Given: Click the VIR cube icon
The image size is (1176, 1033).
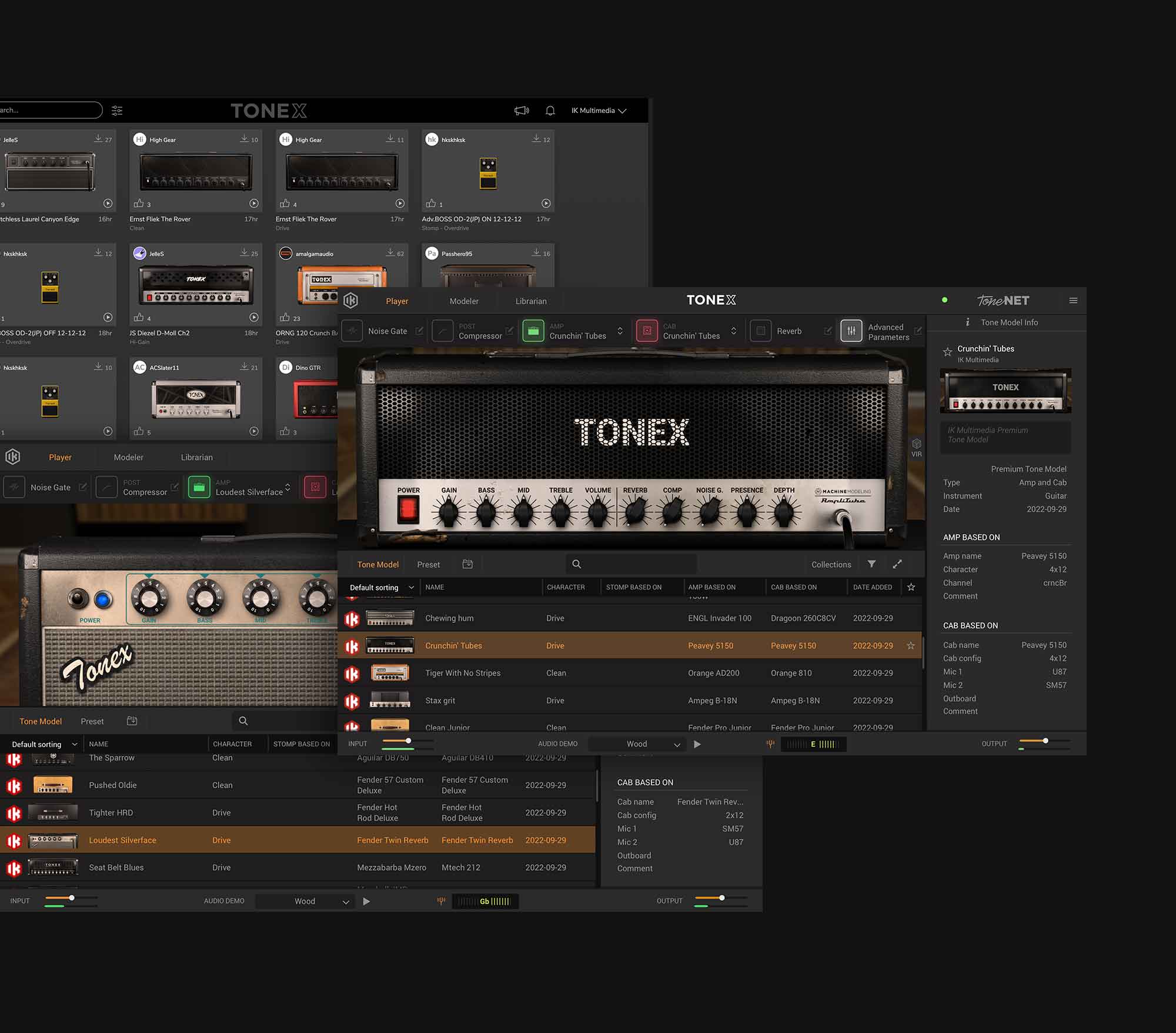Looking at the screenshot, I should click(x=916, y=445).
